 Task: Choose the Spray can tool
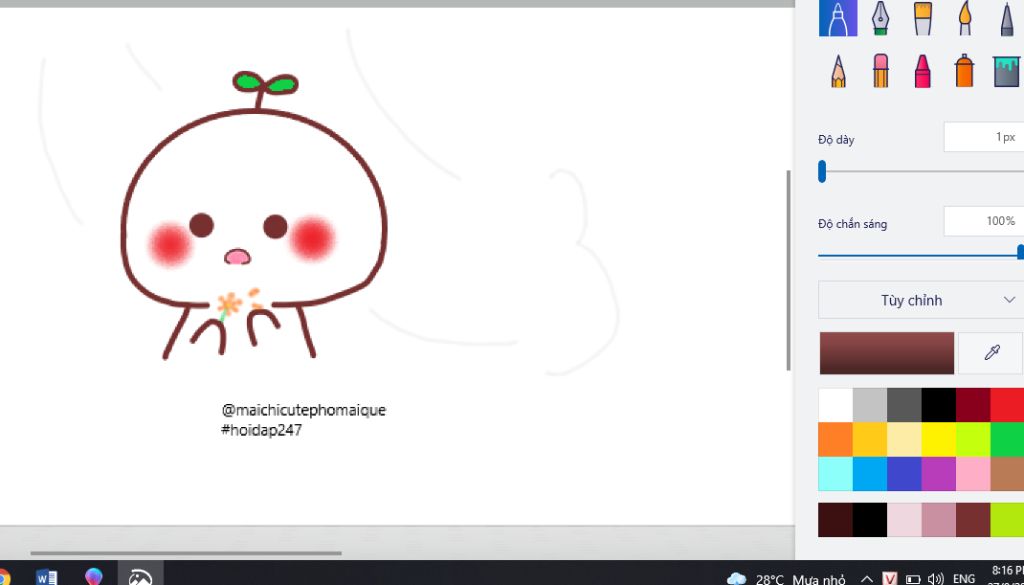pos(965,71)
